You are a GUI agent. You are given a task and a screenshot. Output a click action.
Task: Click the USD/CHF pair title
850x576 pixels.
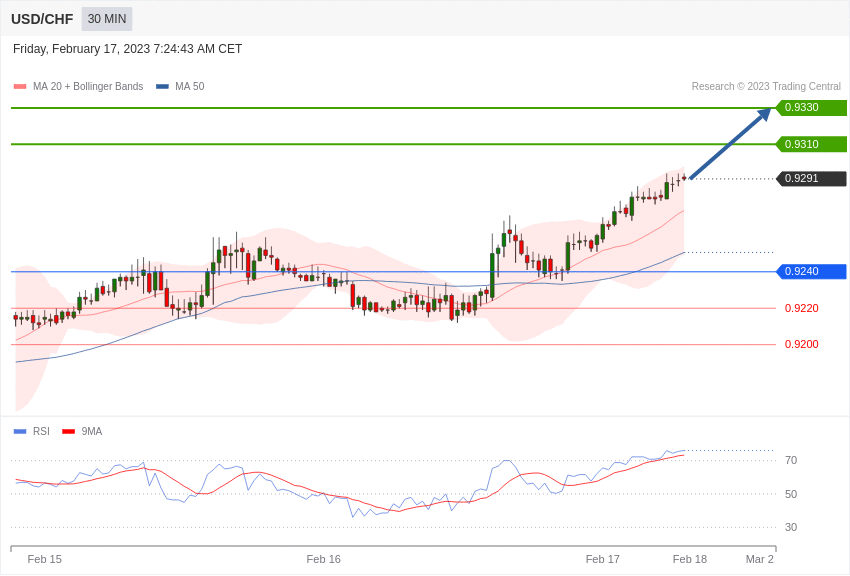tap(42, 20)
